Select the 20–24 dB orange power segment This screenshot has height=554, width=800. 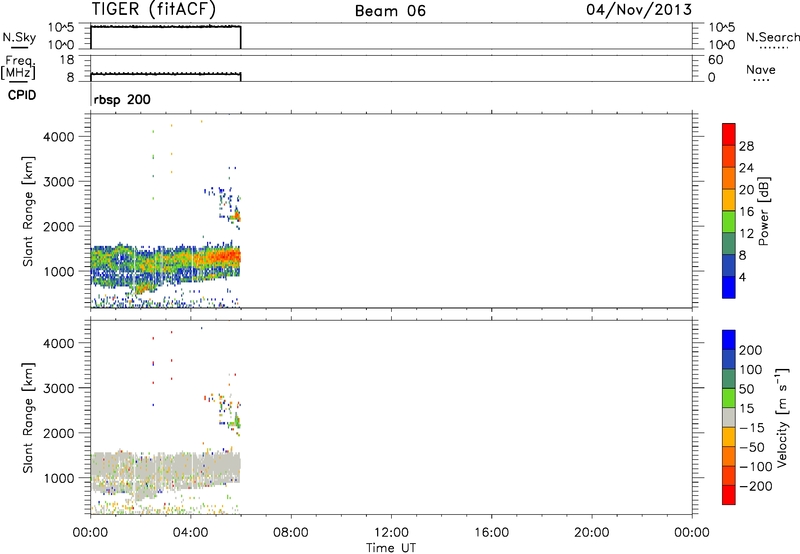pyautogui.click(x=729, y=178)
